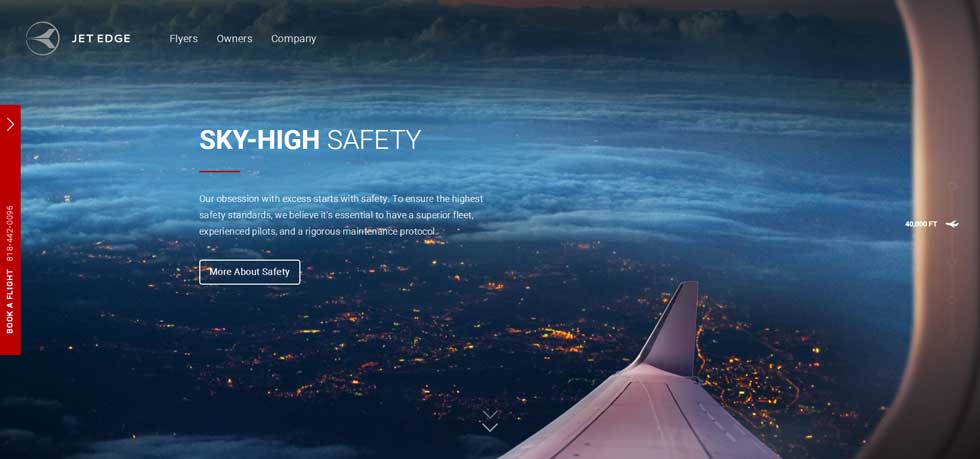Expand the red sidebar with the arrow icon
Viewport: 980px width, 459px height.
click(10, 124)
